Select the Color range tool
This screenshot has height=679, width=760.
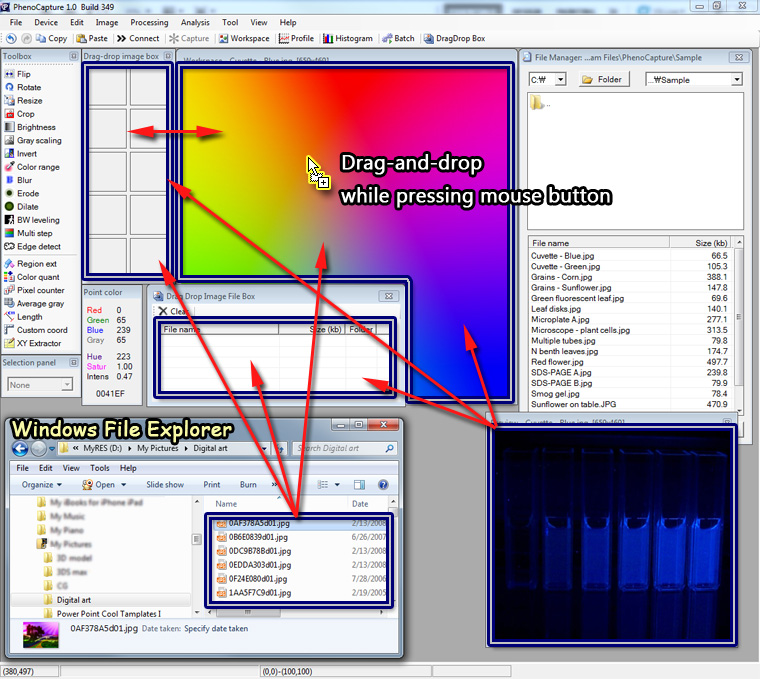37,167
